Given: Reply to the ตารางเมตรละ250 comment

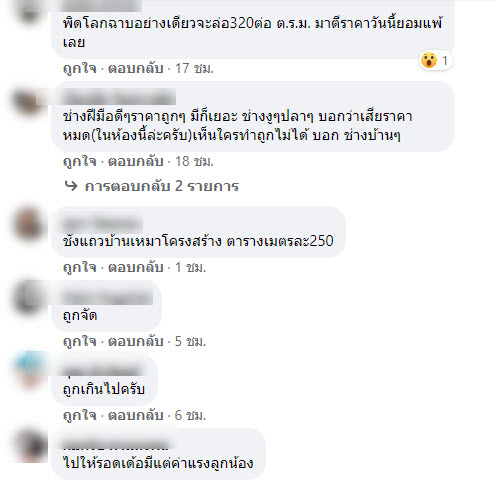Looking at the screenshot, I should [x=136, y=267].
